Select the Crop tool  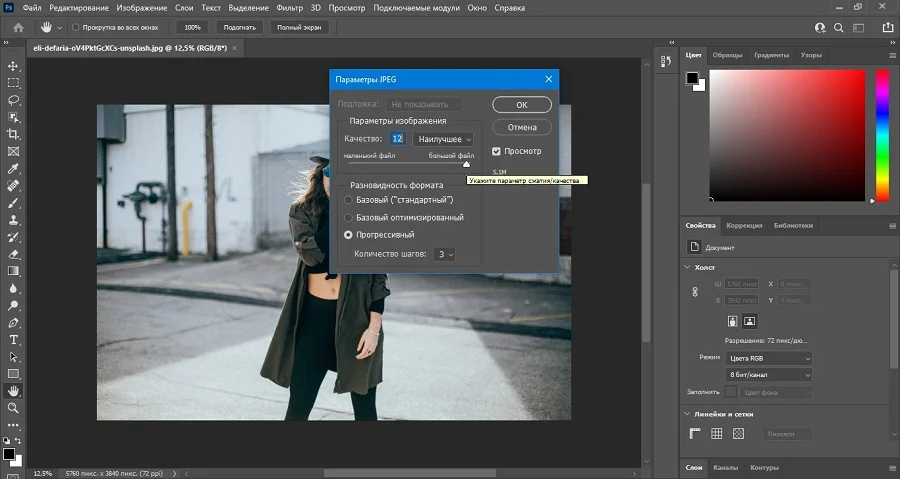[x=13, y=134]
